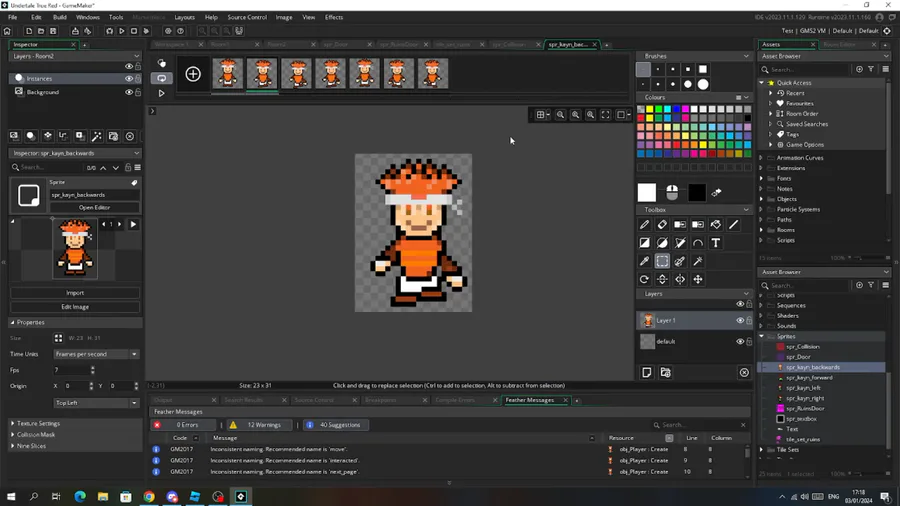This screenshot has width=900, height=506.
Task: Select the Eraser tool in Toolbox
Action: click(662, 225)
